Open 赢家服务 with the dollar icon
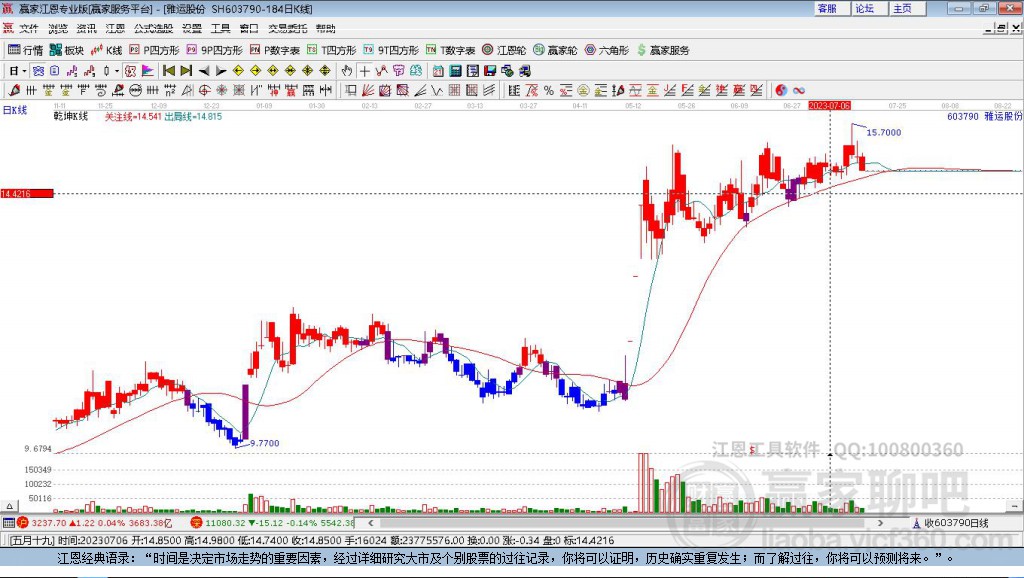This screenshot has width=1024, height=578. tap(663, 50)
